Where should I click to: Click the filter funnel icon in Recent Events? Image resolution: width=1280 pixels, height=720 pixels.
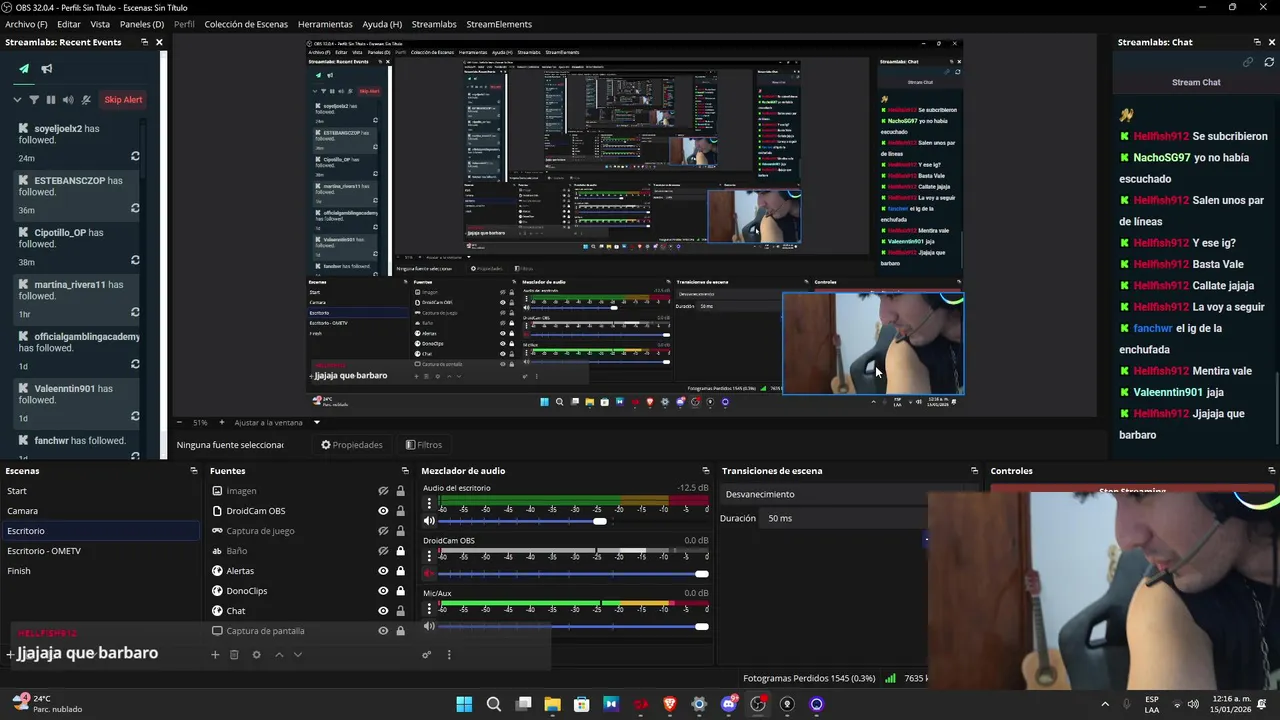tap(34, 100)
